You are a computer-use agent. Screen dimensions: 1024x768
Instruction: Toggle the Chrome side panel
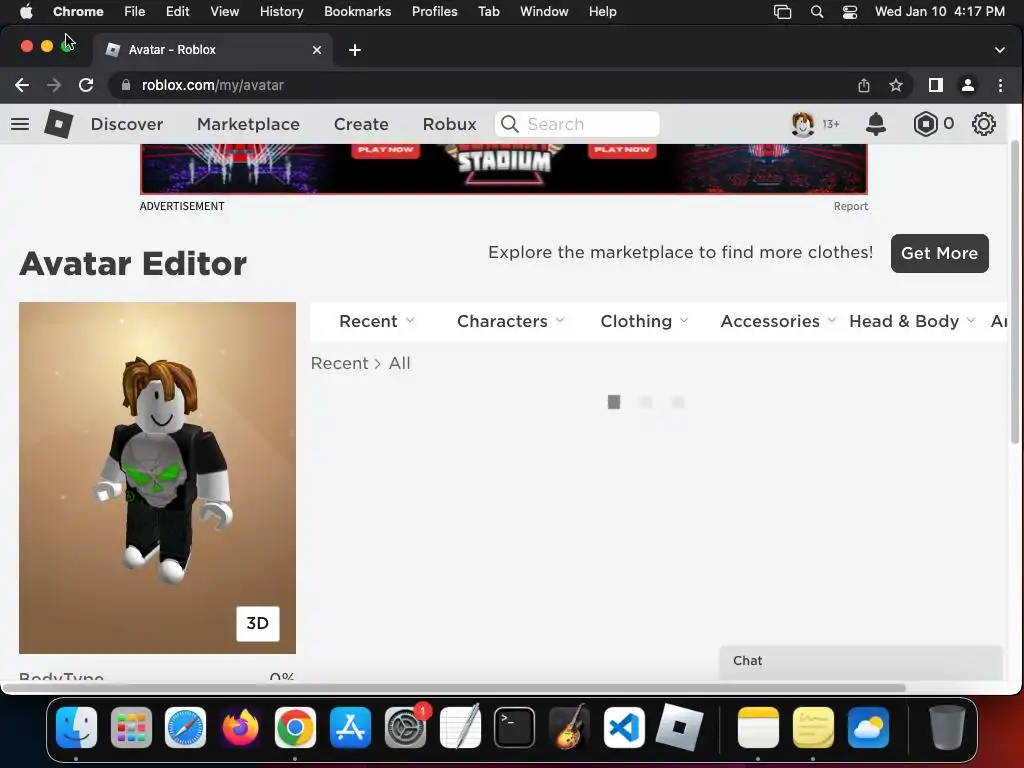click(936, 85)
